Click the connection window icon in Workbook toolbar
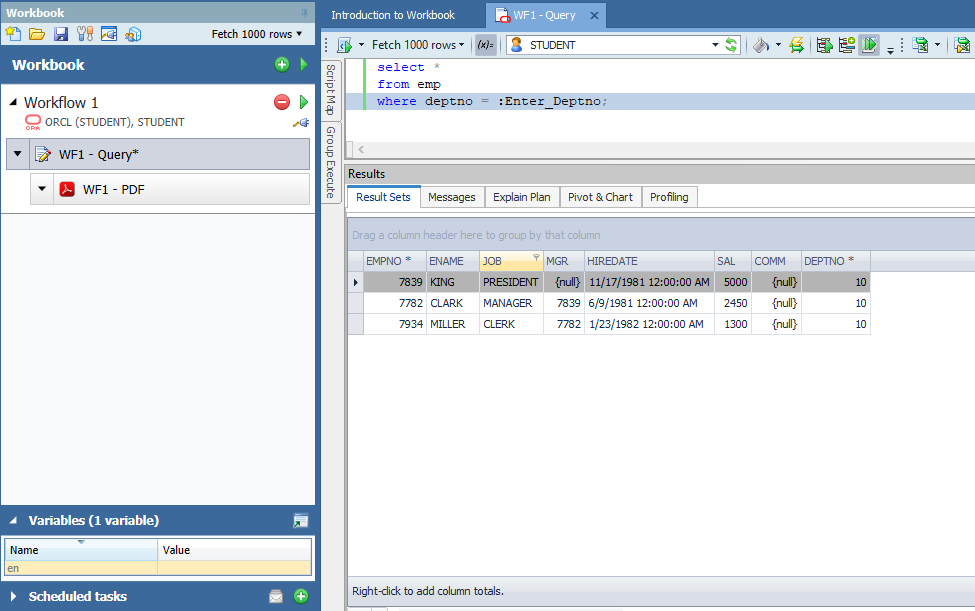 coord(109,34)
